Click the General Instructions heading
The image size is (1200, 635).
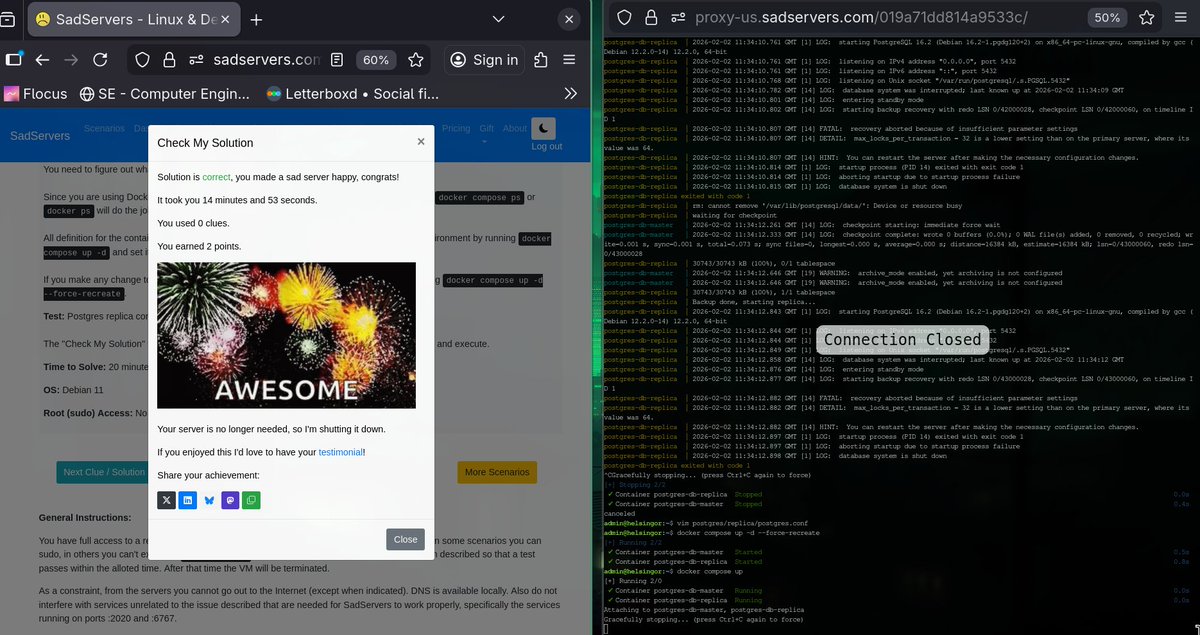pos(85,518)
